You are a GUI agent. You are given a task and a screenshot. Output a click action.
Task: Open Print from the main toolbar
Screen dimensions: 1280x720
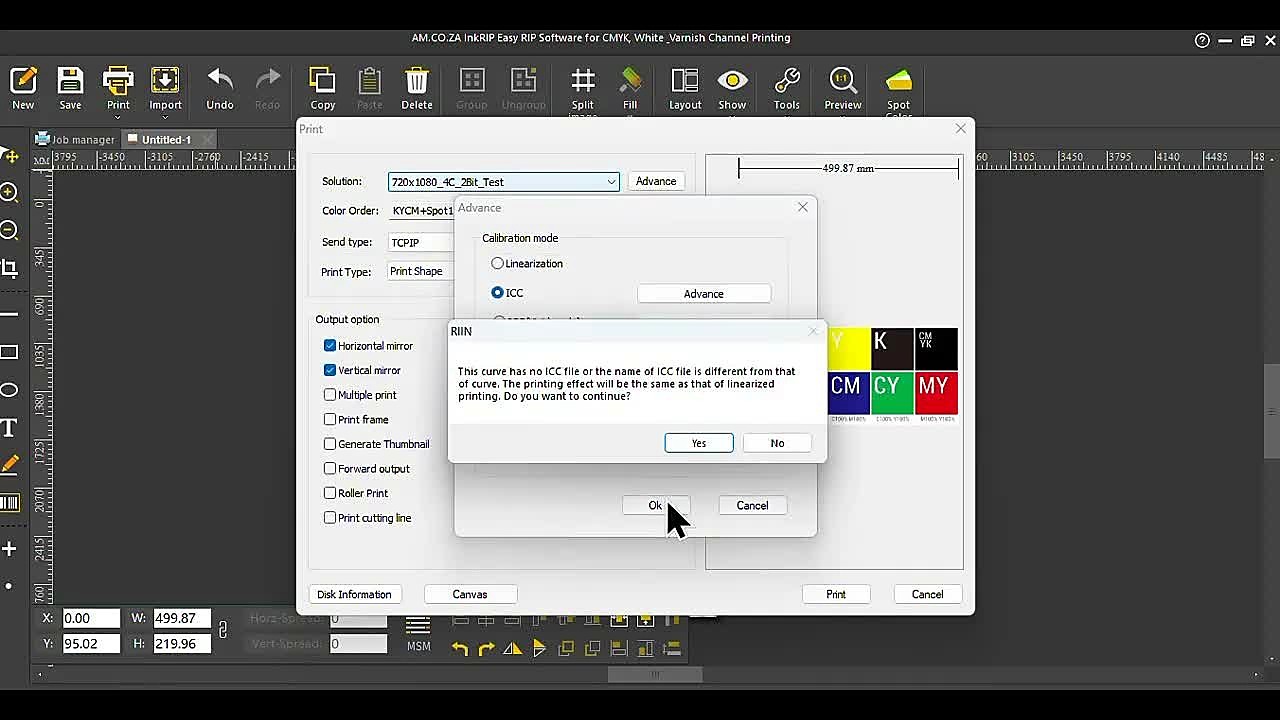click(118, 88)
